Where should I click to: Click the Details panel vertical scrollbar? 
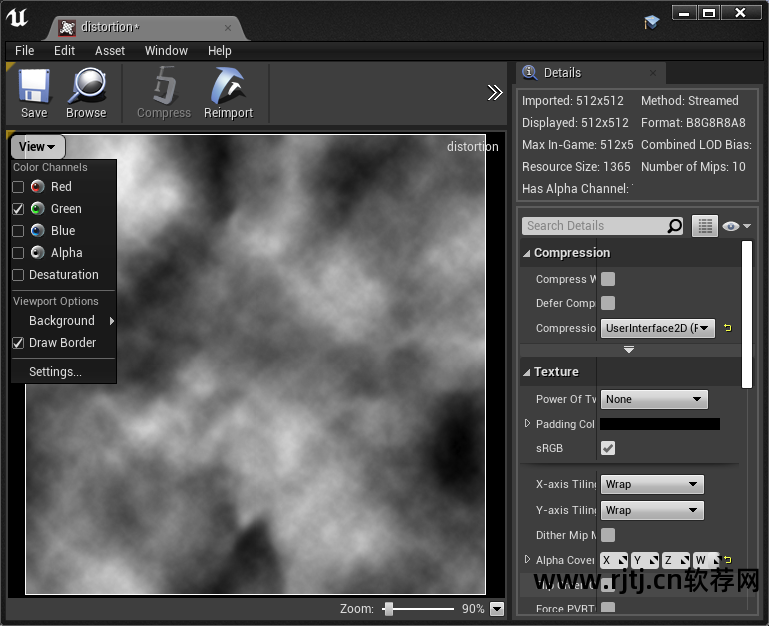[747, 314]
